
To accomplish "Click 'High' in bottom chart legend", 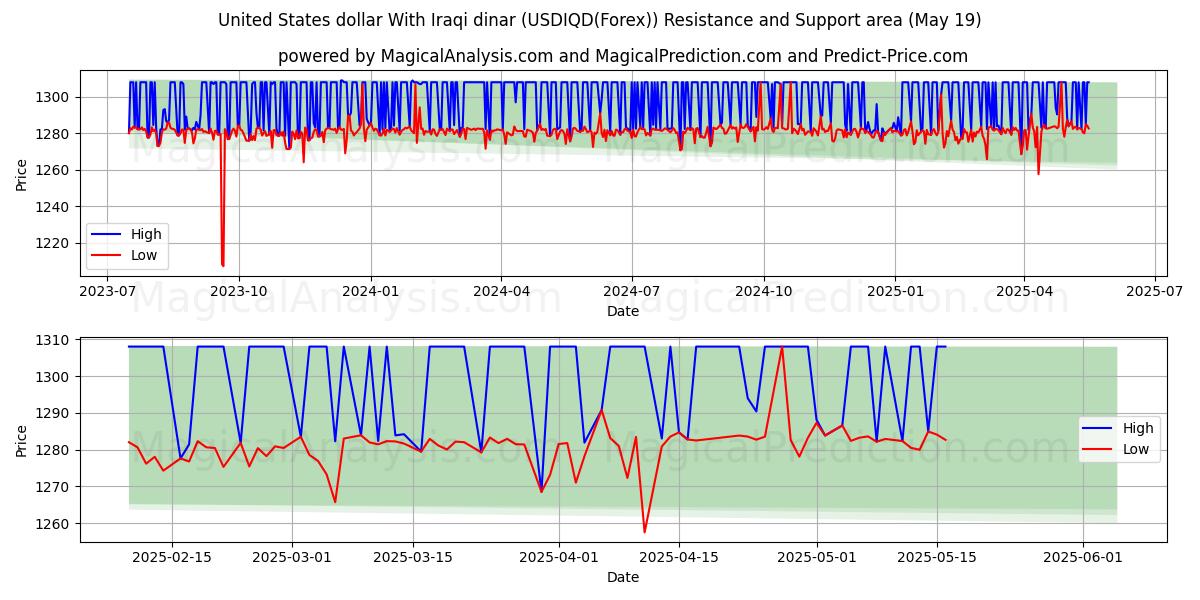I will coord(1138,428).
